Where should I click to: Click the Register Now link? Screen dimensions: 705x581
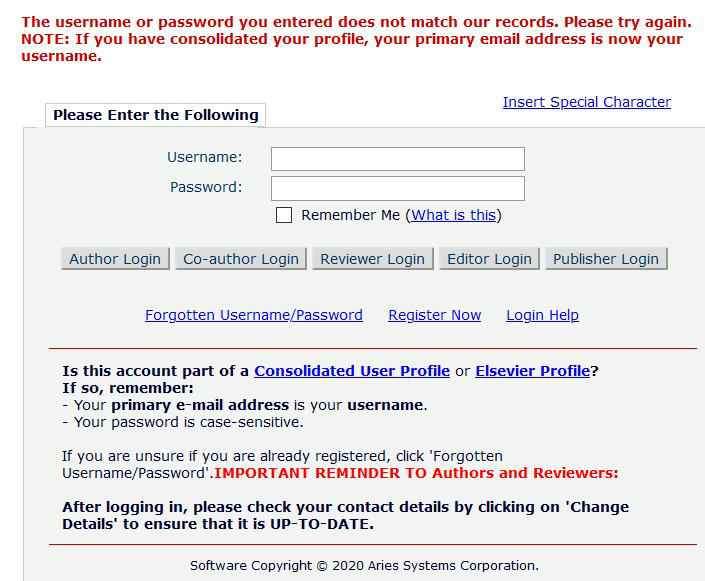pos(434,315)
